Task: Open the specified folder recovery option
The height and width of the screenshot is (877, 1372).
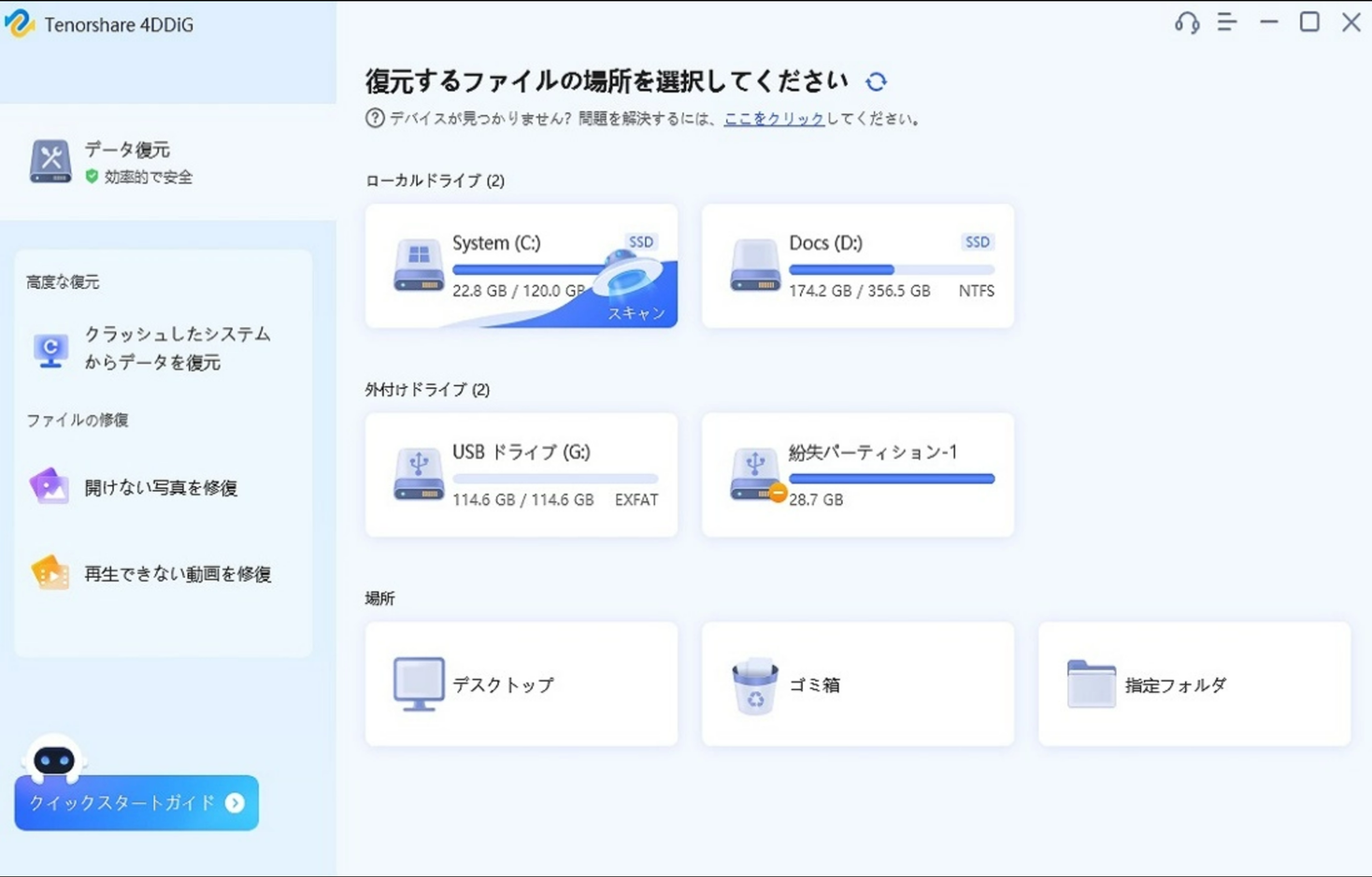Action: click(1193, 683)
